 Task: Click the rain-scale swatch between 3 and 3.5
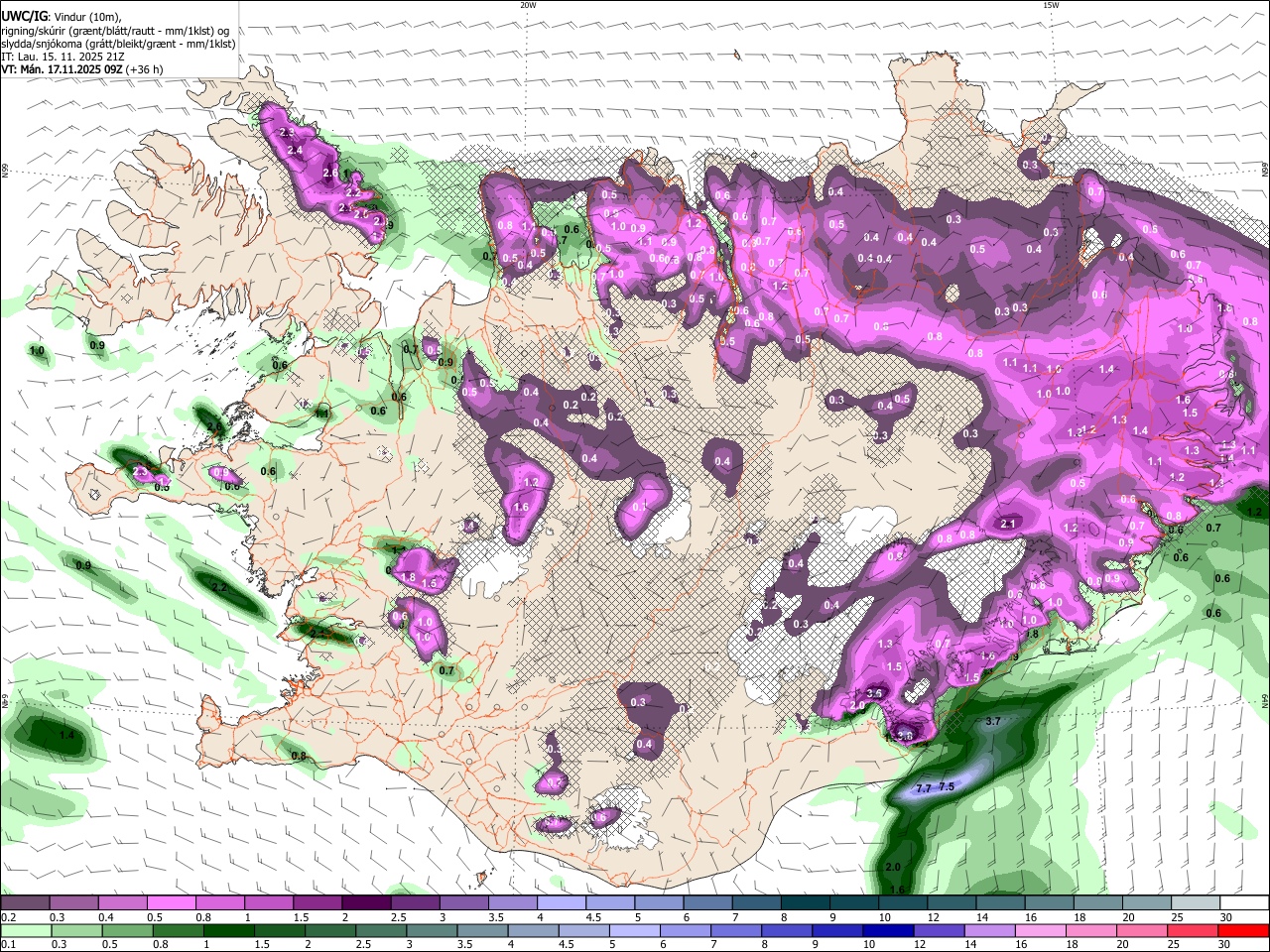(432, 930)
